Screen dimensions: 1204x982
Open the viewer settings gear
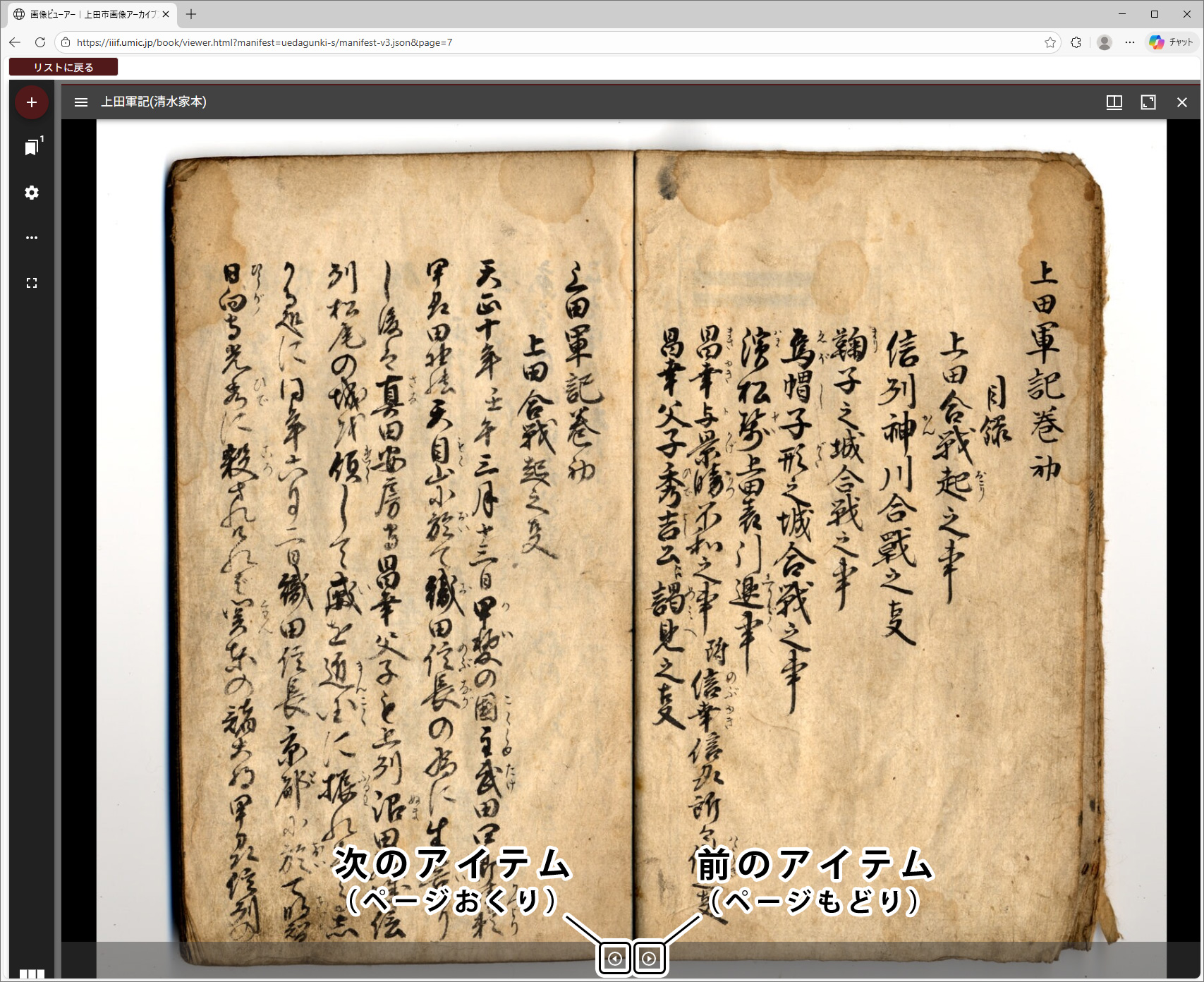click(x=32, y=193)
